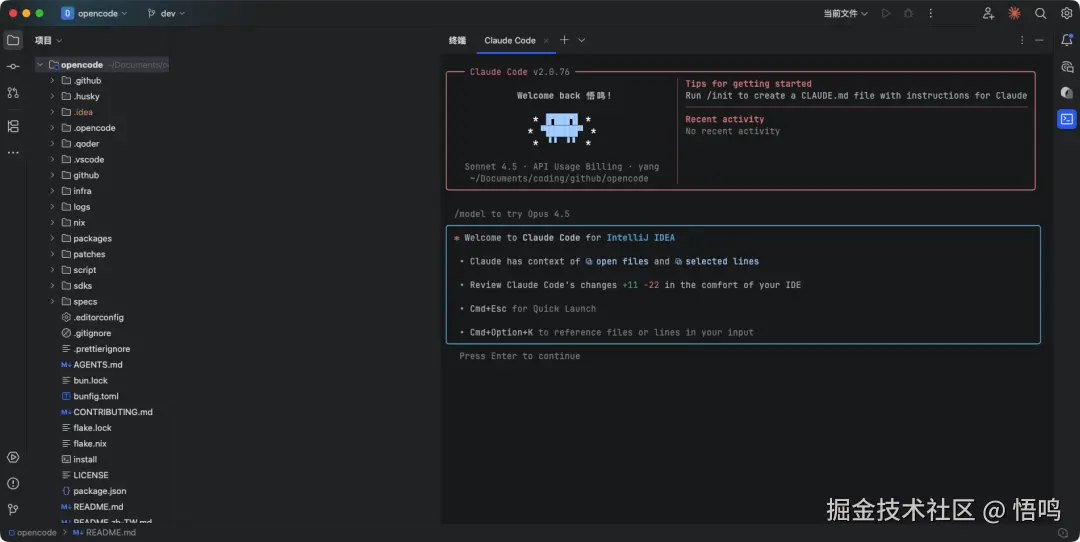Viewport: 1080px width, 542px height.
Task: Open the Commit tool window icon
Action: coord(13,66)
